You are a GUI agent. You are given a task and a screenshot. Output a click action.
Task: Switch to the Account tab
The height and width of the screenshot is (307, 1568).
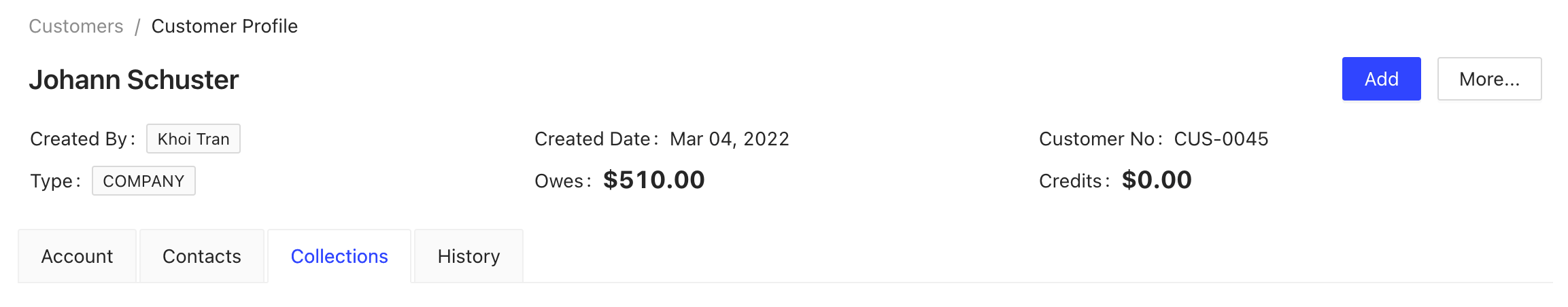[x=77, y=257]
